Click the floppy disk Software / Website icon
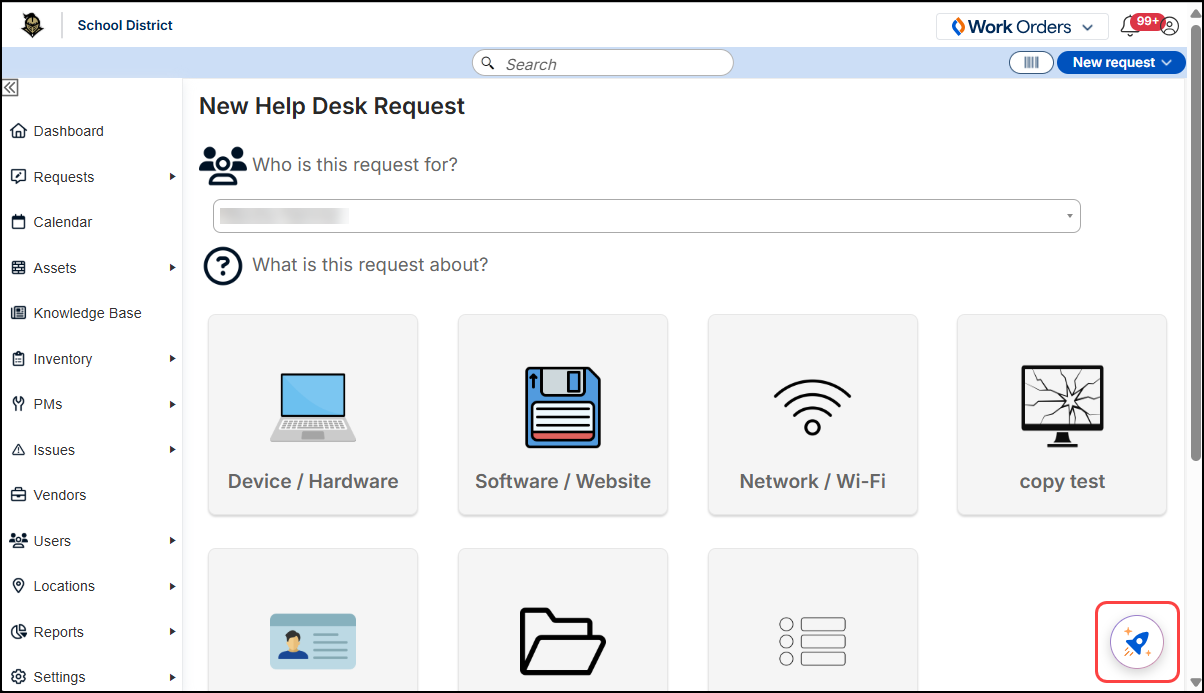 point(563,407)
